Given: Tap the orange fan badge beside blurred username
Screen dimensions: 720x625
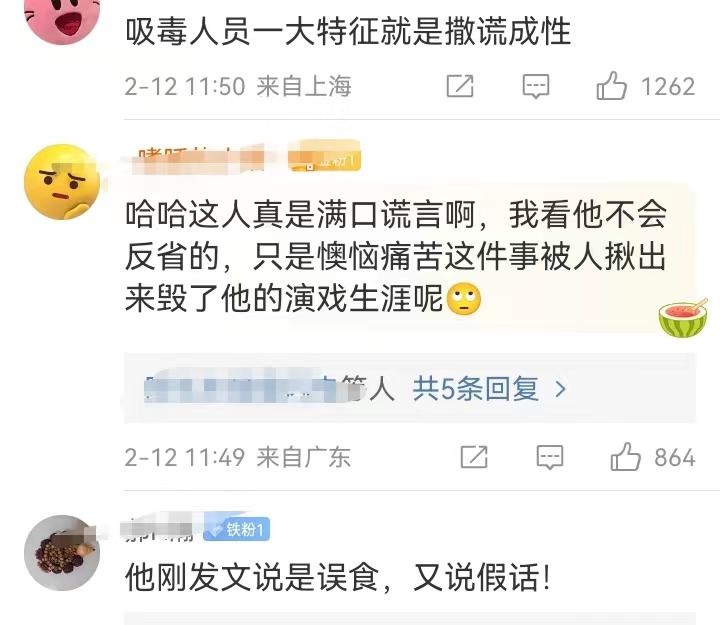Looking at the screenshot, I should tap(324, 158).
